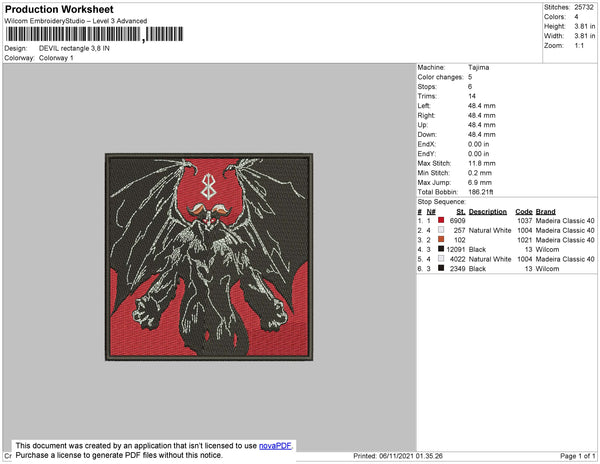Screen dimensions: 600x464
Task: Click the Production Worksheet title
Action: [x=59, y=9]
